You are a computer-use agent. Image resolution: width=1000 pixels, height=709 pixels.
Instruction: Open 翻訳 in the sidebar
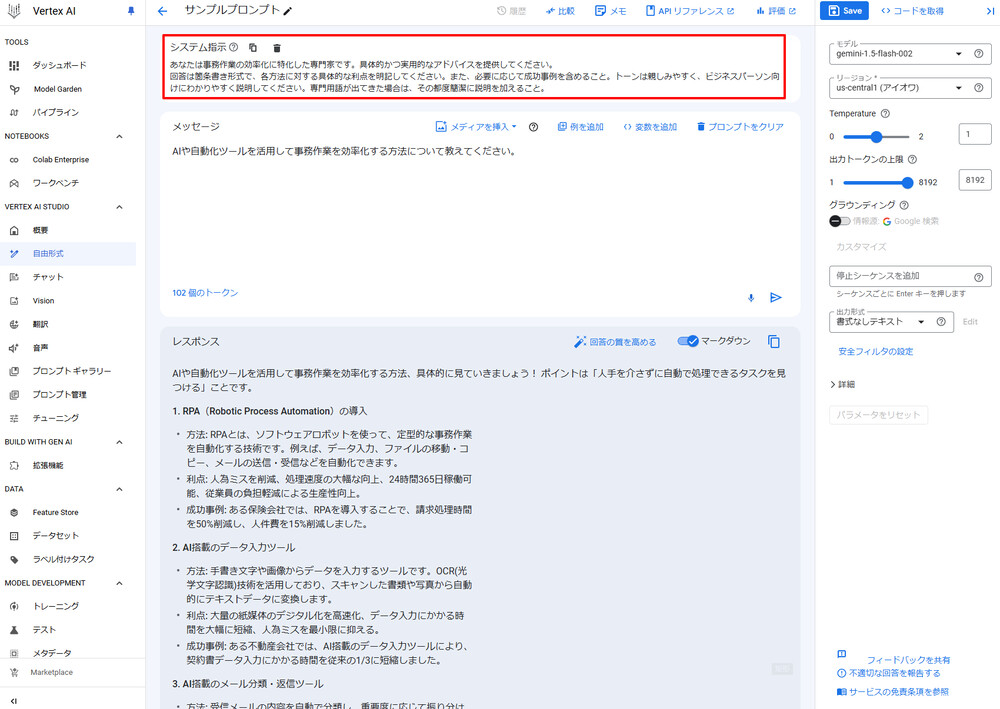click(40, 325)
